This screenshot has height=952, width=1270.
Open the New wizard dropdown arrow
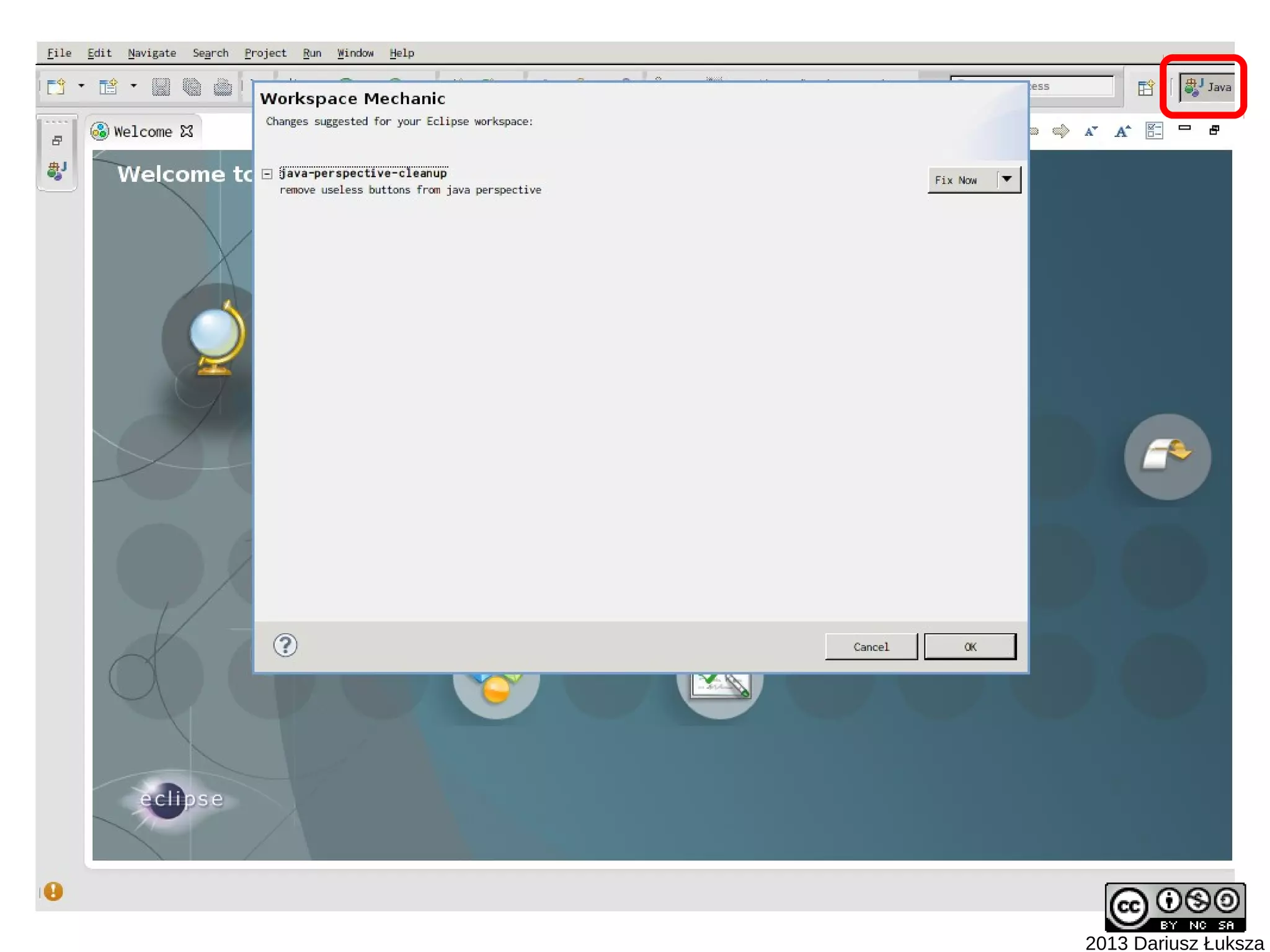coord(81,87)
